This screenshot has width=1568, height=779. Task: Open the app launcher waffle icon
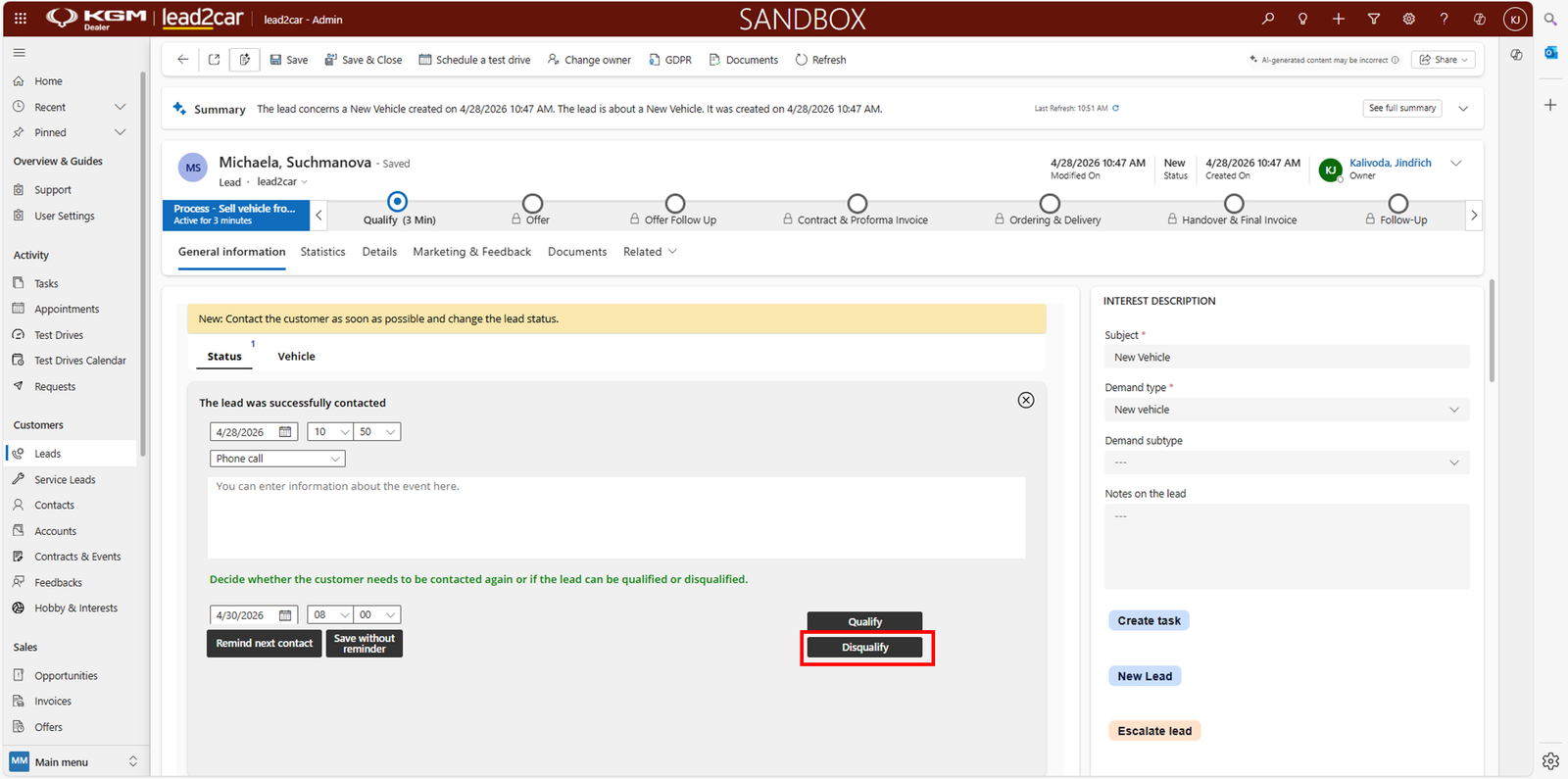coord(21,19)
